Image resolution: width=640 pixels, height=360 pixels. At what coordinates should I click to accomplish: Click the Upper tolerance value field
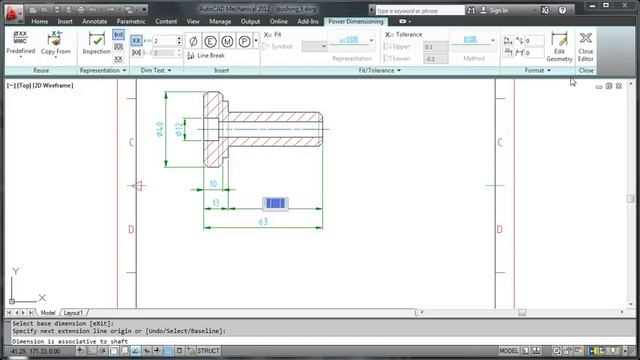436,47
